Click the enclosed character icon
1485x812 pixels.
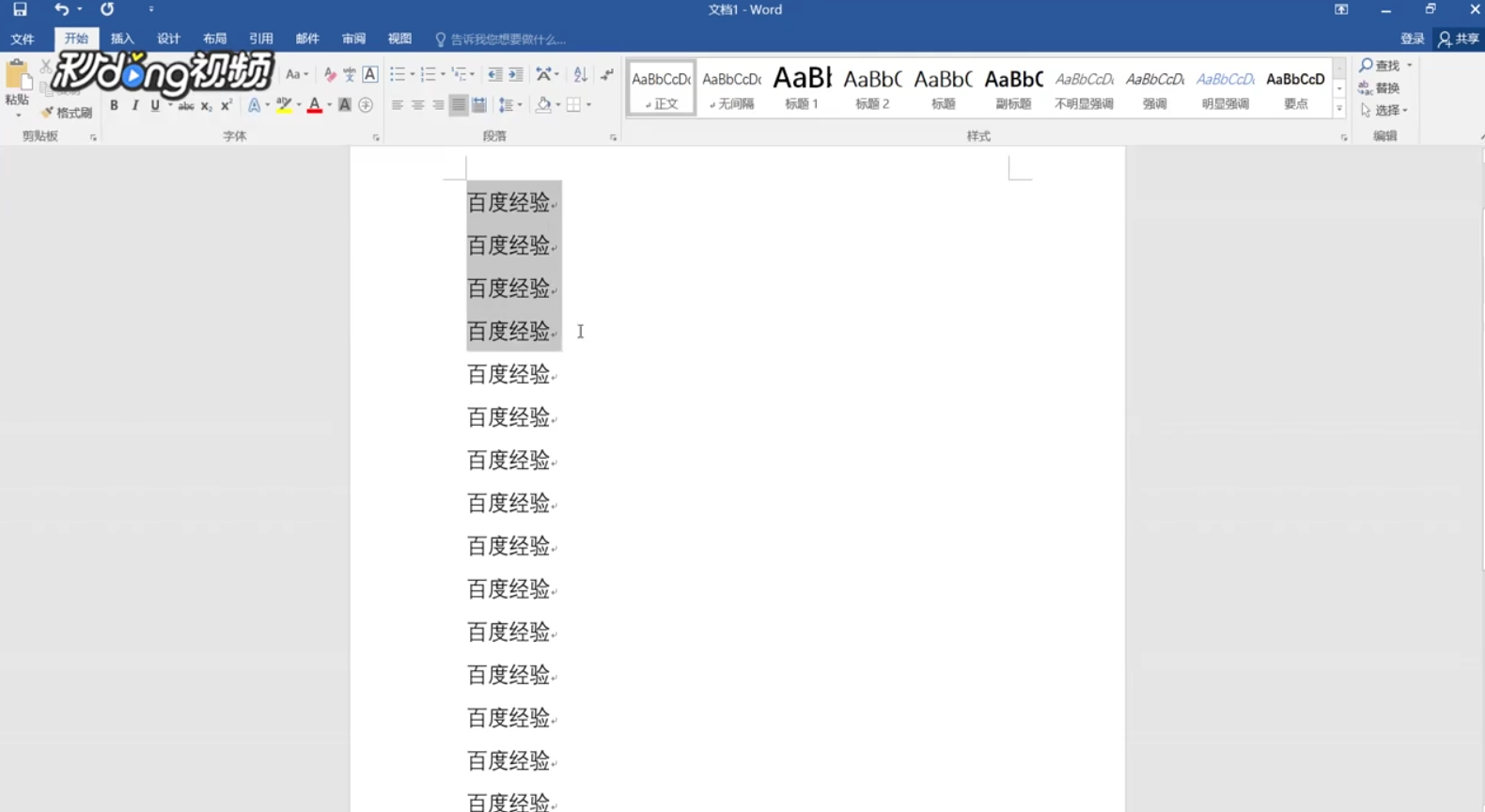pos(366,105)
